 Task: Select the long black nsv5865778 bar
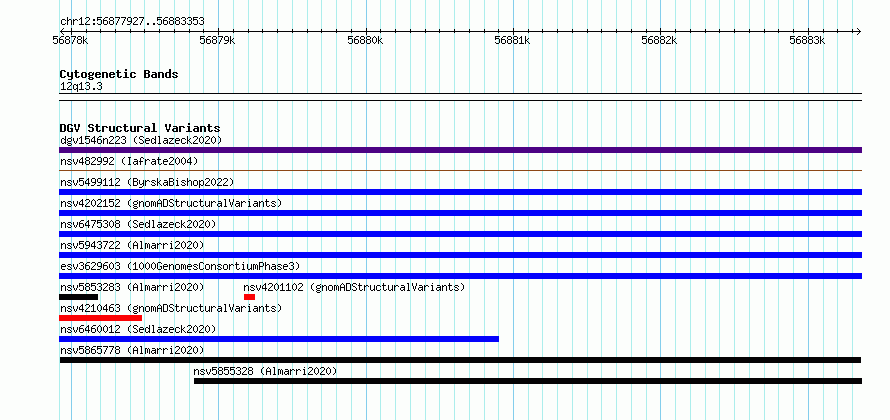point(460,360)
